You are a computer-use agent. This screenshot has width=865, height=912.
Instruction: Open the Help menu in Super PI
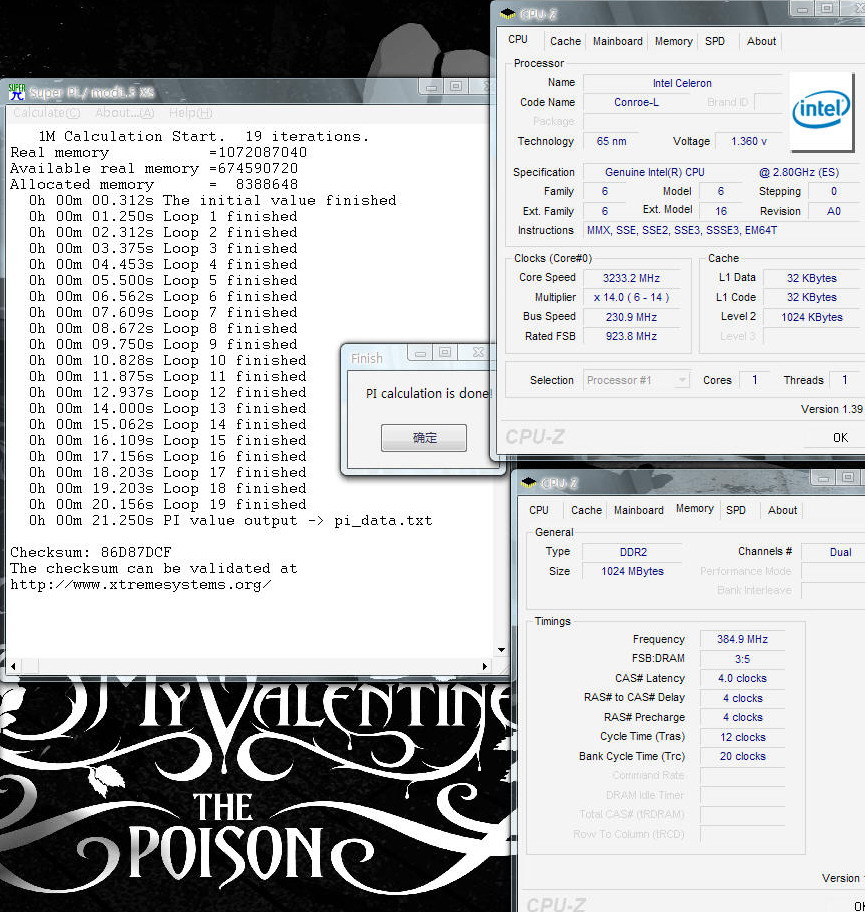tap(191, 113)
